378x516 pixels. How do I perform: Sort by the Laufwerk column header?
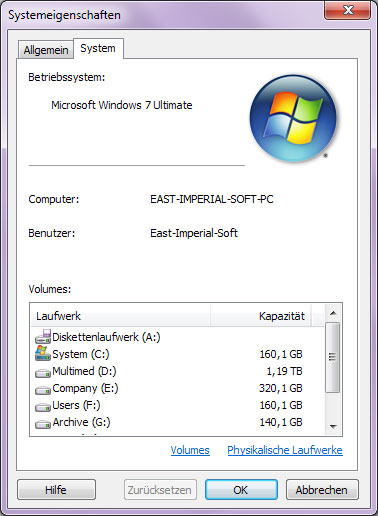tap(121, 315)
